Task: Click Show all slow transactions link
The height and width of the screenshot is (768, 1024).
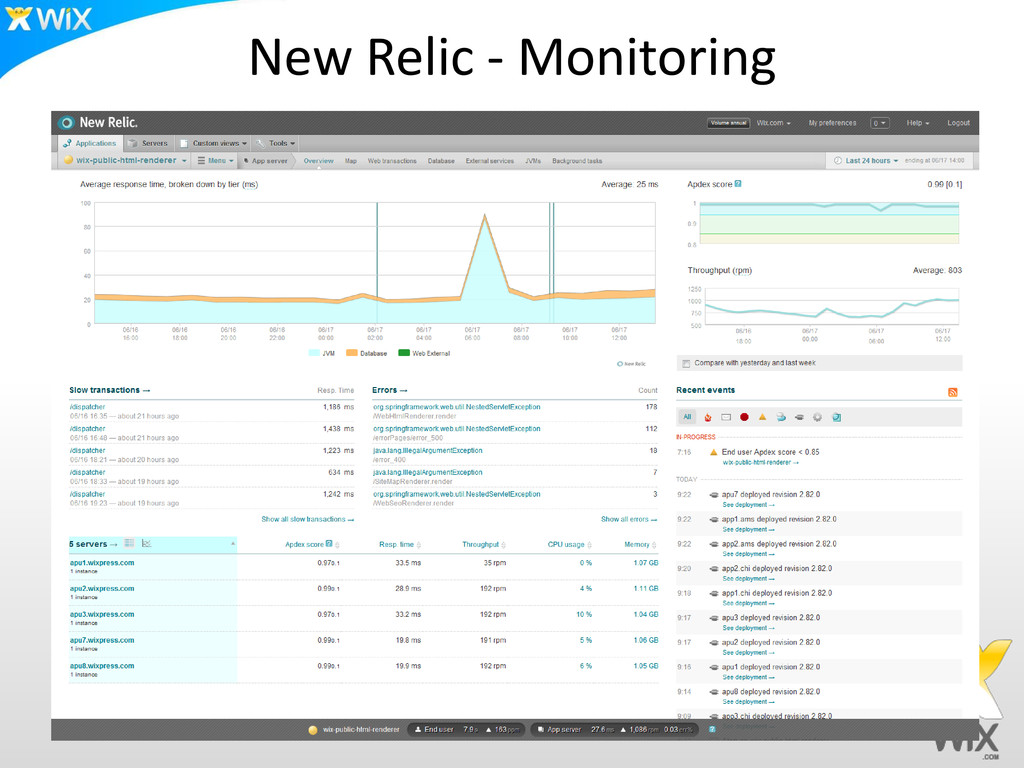Action: point(308,520)
